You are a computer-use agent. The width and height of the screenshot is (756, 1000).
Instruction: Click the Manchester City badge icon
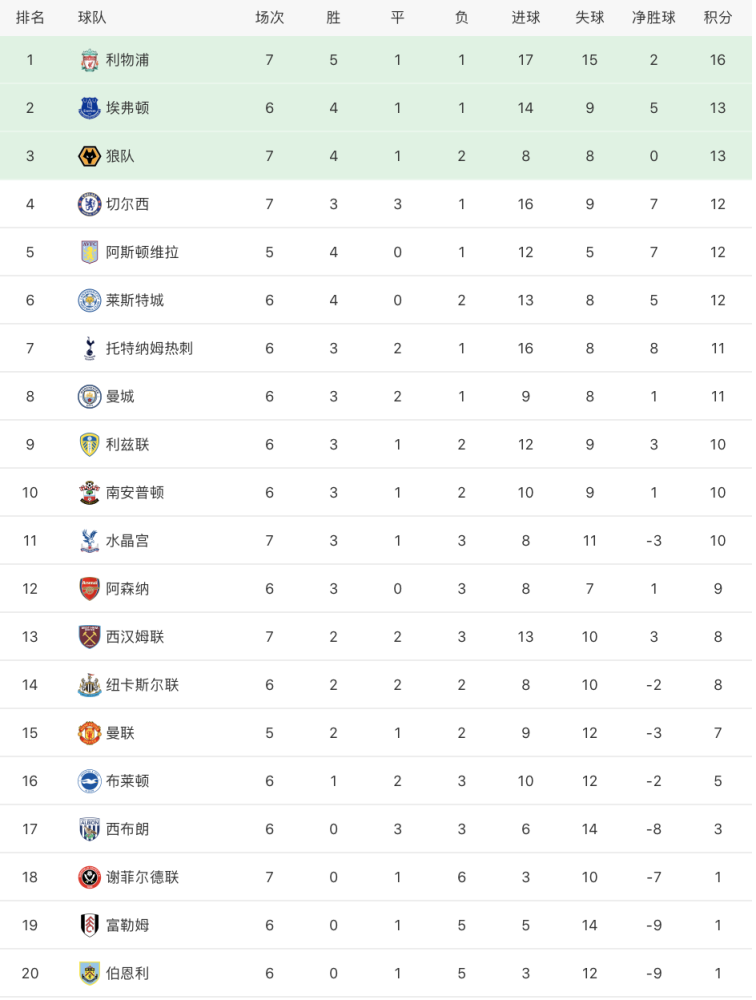point(90,396)
